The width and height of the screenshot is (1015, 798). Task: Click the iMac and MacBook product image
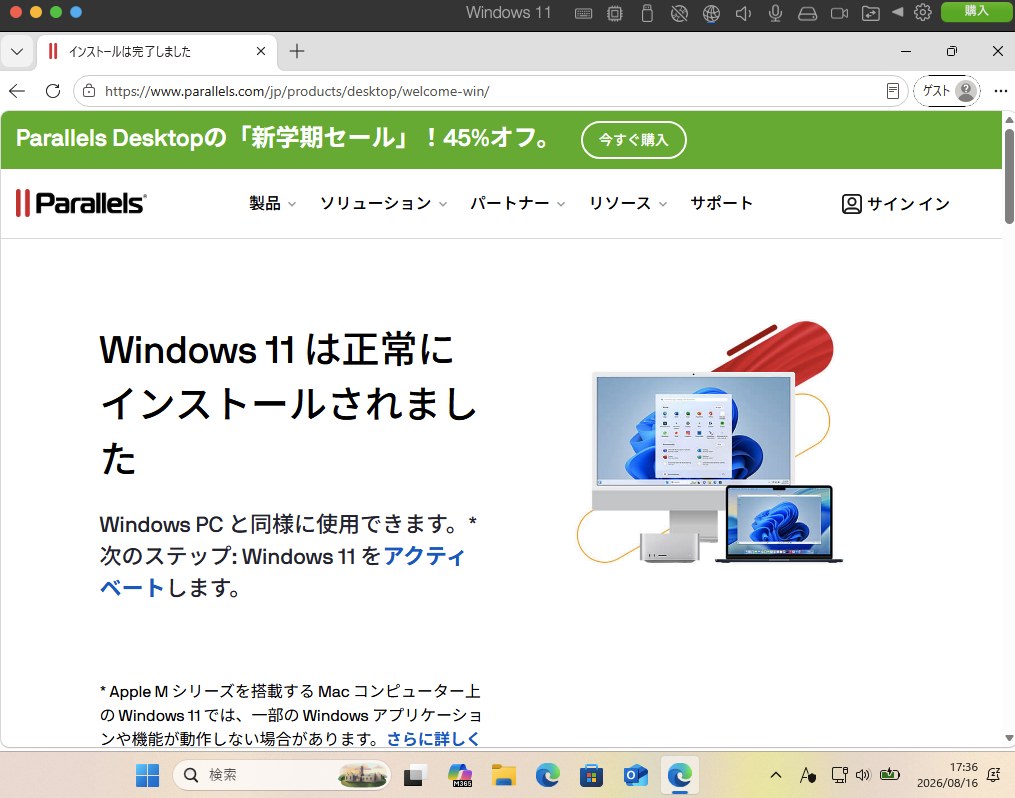[x=709, y=443]
